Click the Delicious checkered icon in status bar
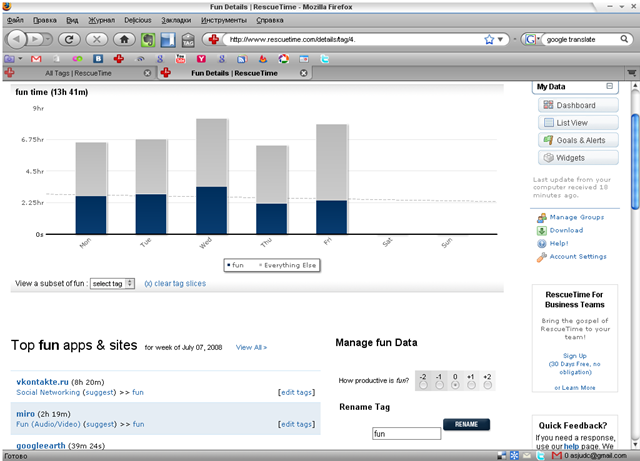 502,455
